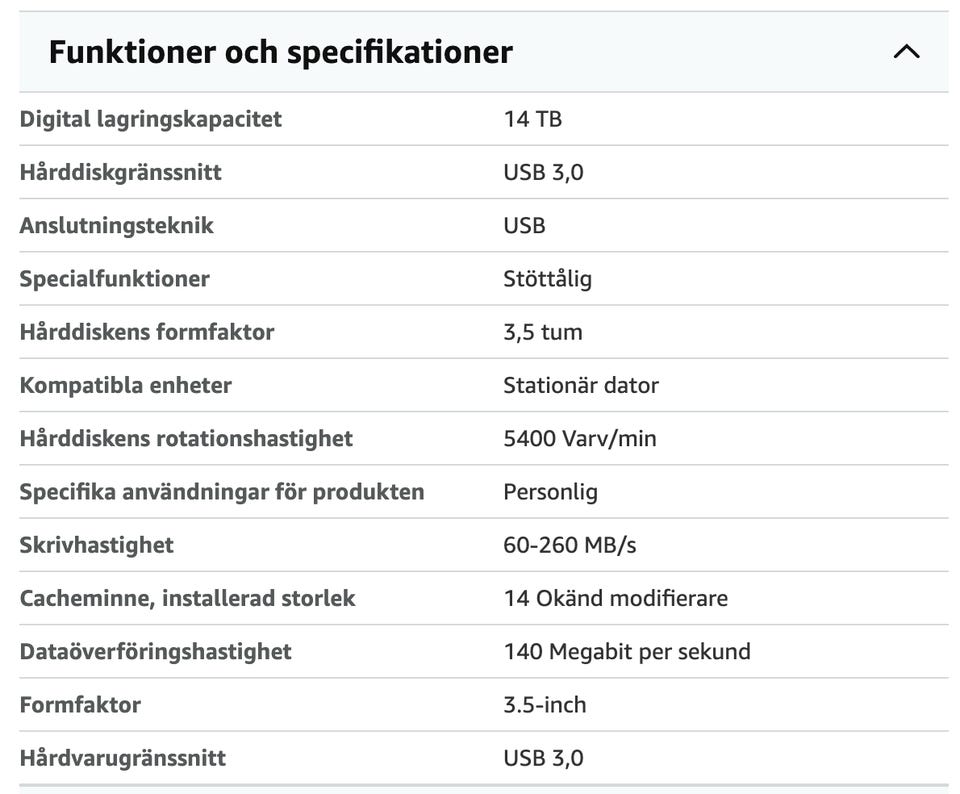Select the Hårddiskgränssnitt row label
The image size is (960, 794).
[x=120, y=172]
